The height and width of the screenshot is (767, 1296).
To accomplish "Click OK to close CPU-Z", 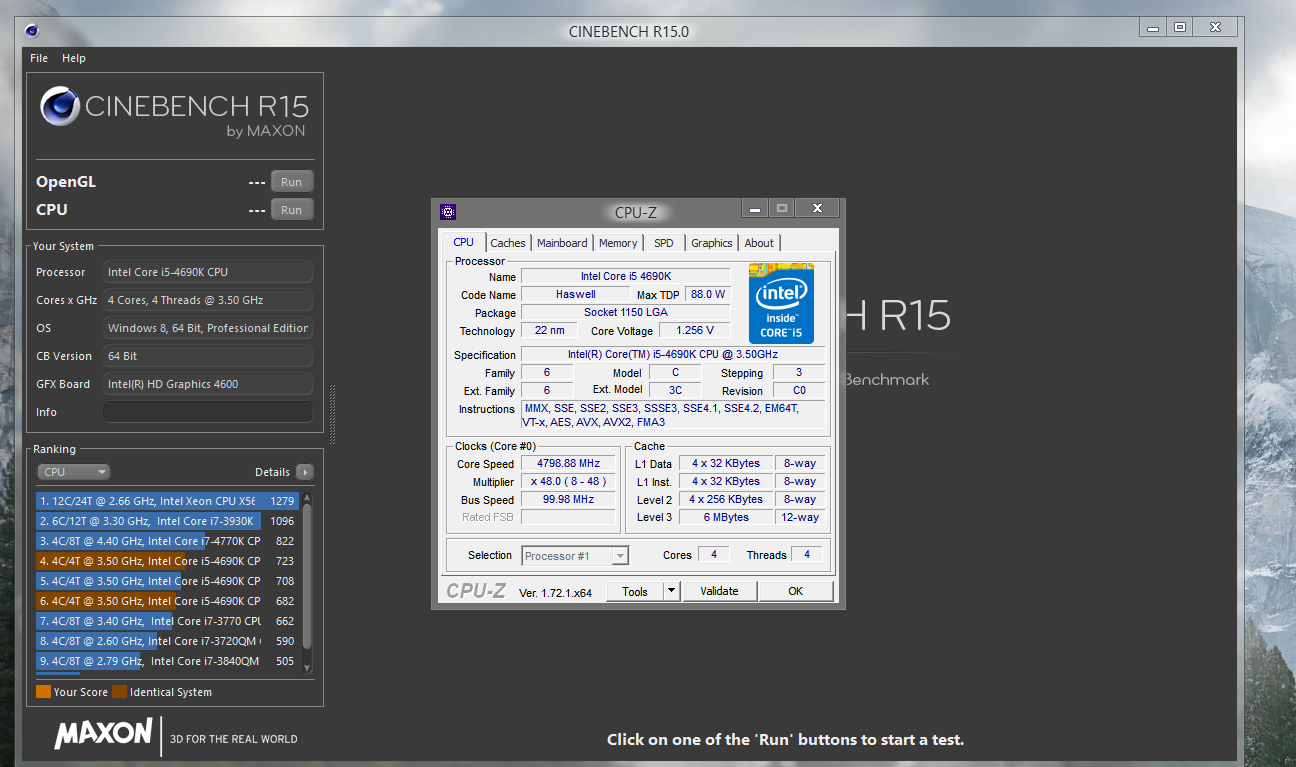I will point(795,591).
